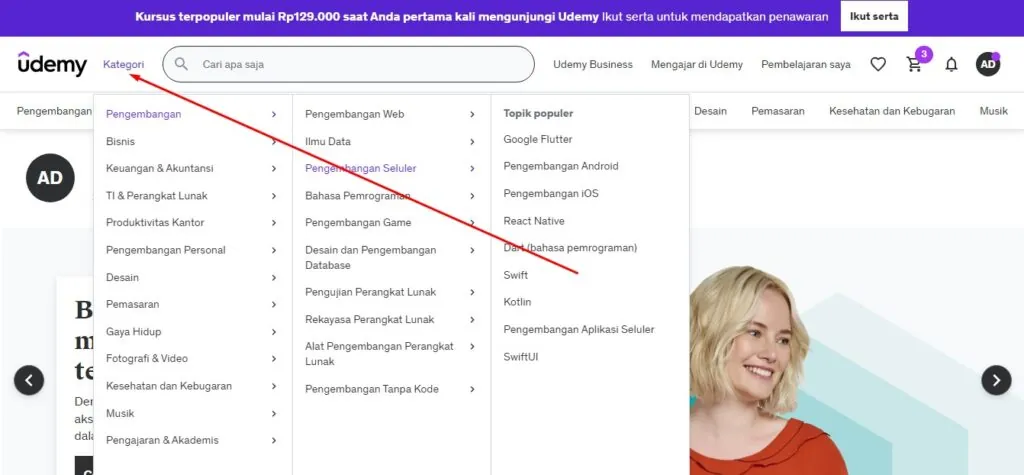The width and height of the screenshot is (1024, 475).
Task: Open Kesehatan dan Kebugaran in top bar
Action: 892,111
